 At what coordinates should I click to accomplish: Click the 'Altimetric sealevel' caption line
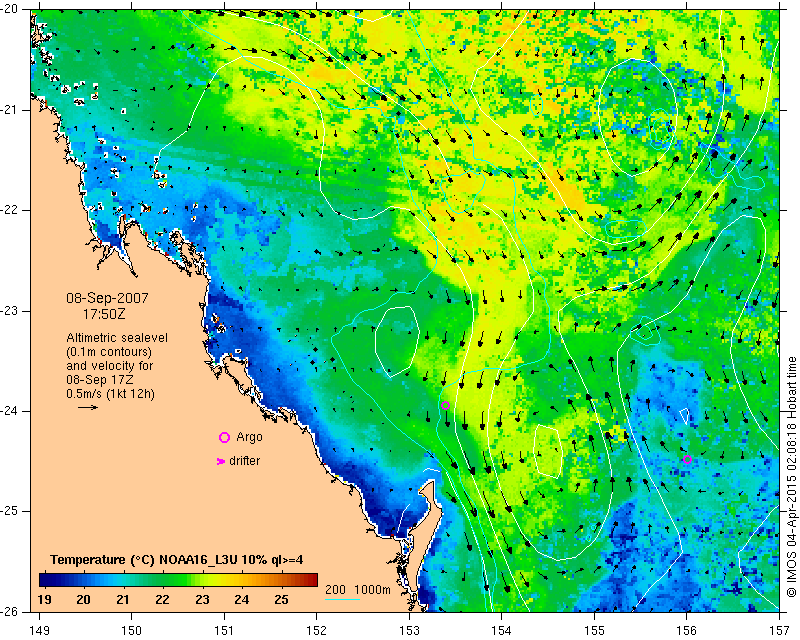tap(117, 338)
